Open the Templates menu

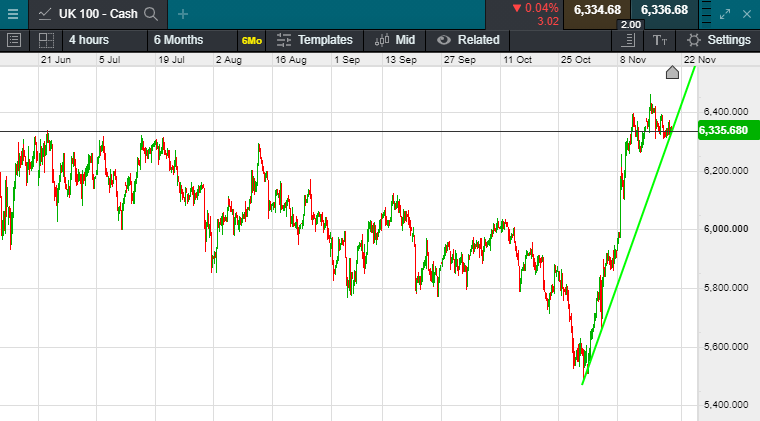pos(314,40)
